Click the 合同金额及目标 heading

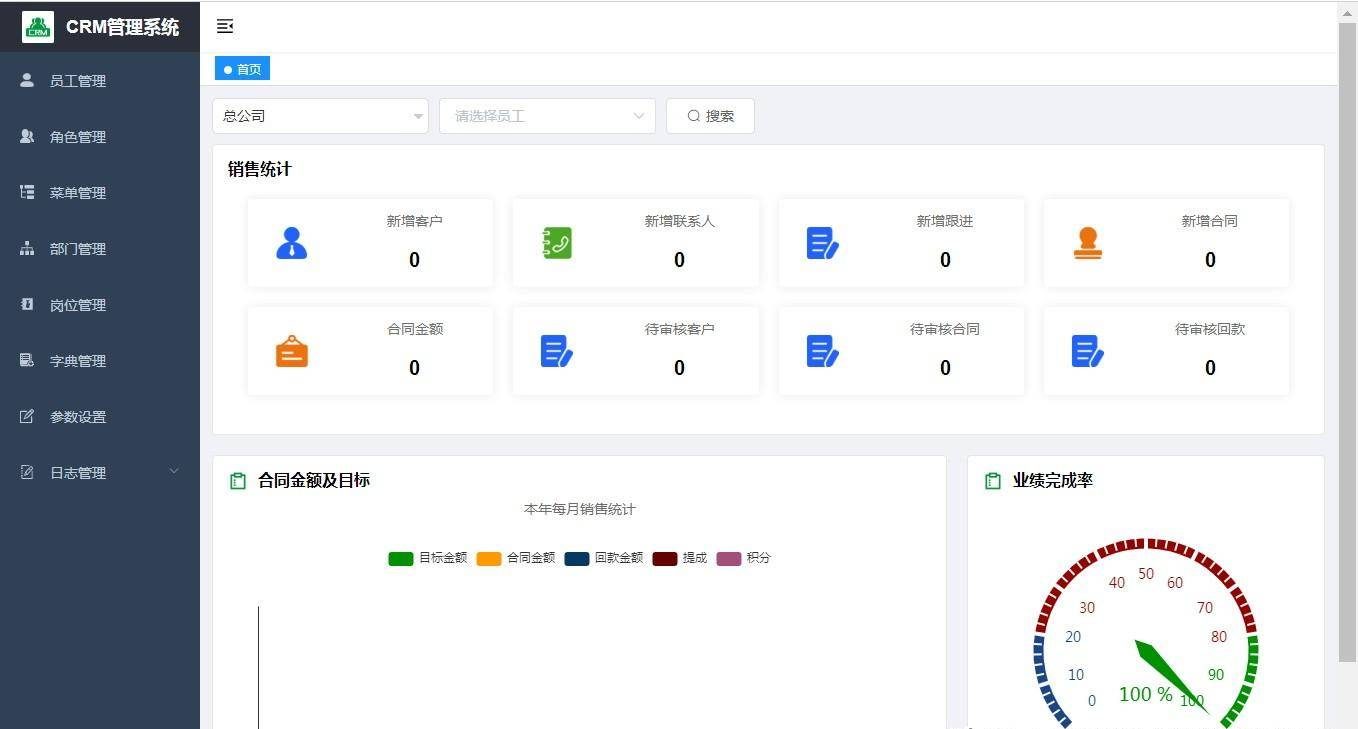click(x=313, y=481)
